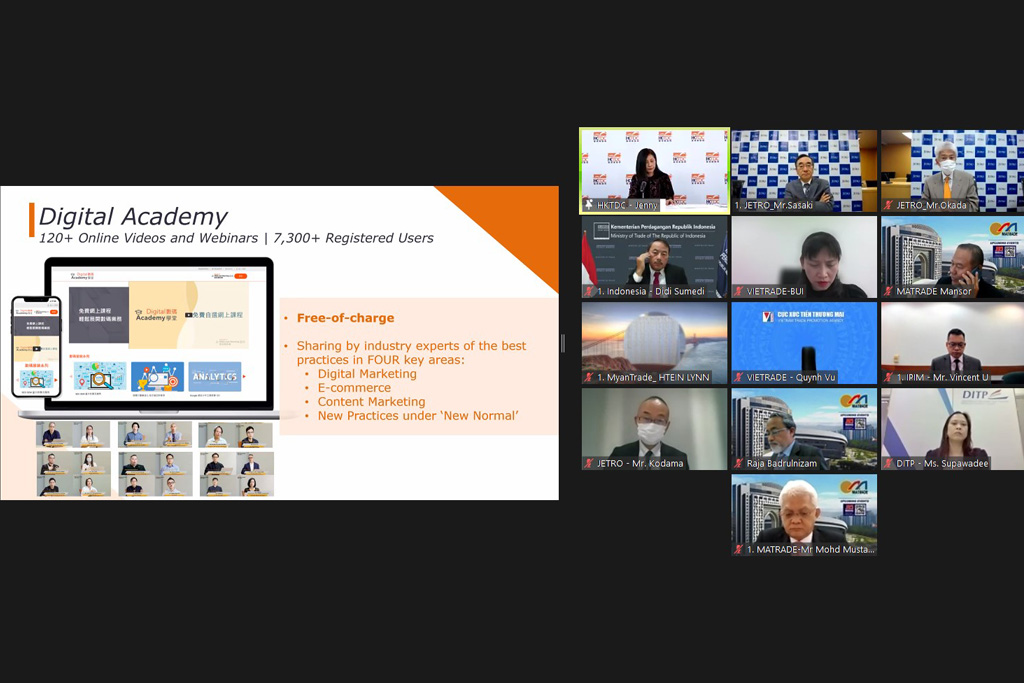Click the muted mic icon for Indonesia - Didi Sumedi
This screenshot has width=1024, height=683.
click(x=589, y=291)
